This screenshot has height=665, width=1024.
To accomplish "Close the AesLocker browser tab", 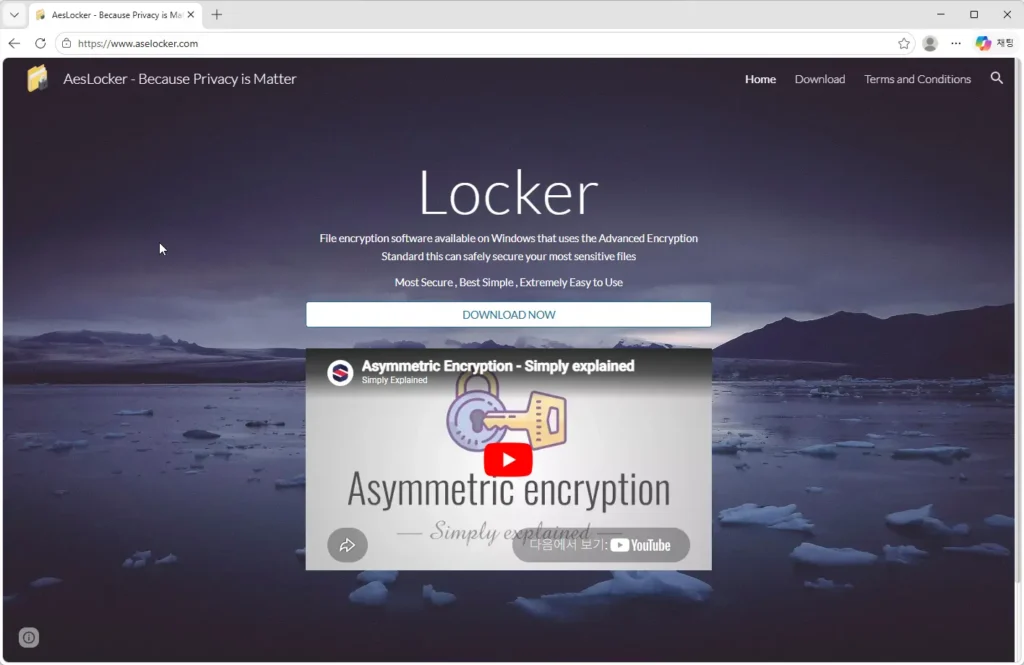I will point(191,14).
